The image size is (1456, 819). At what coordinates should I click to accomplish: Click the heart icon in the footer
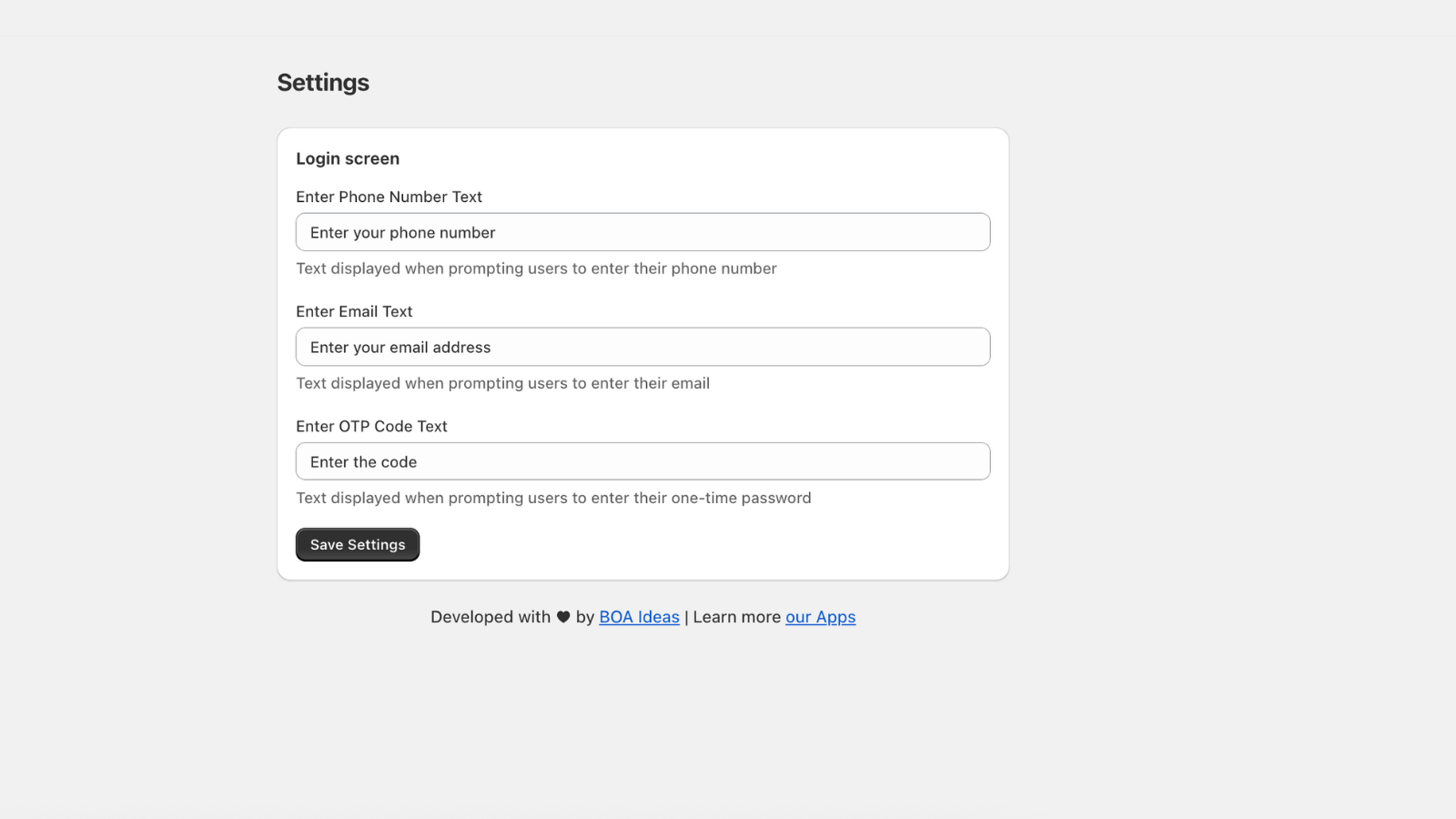pyautogui.click(x=563, y=617)
